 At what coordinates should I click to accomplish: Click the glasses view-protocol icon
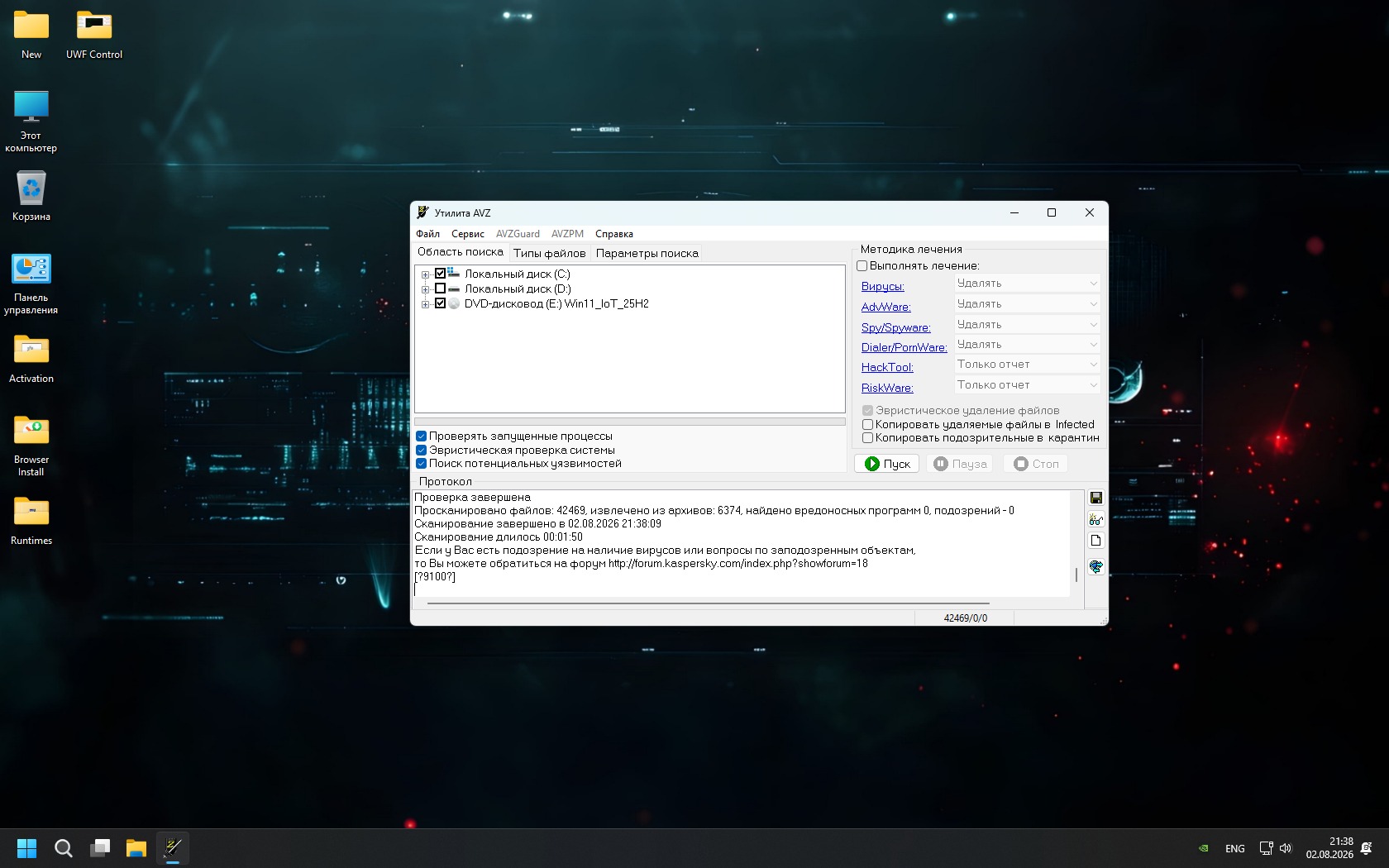[x=1095, y=519]
